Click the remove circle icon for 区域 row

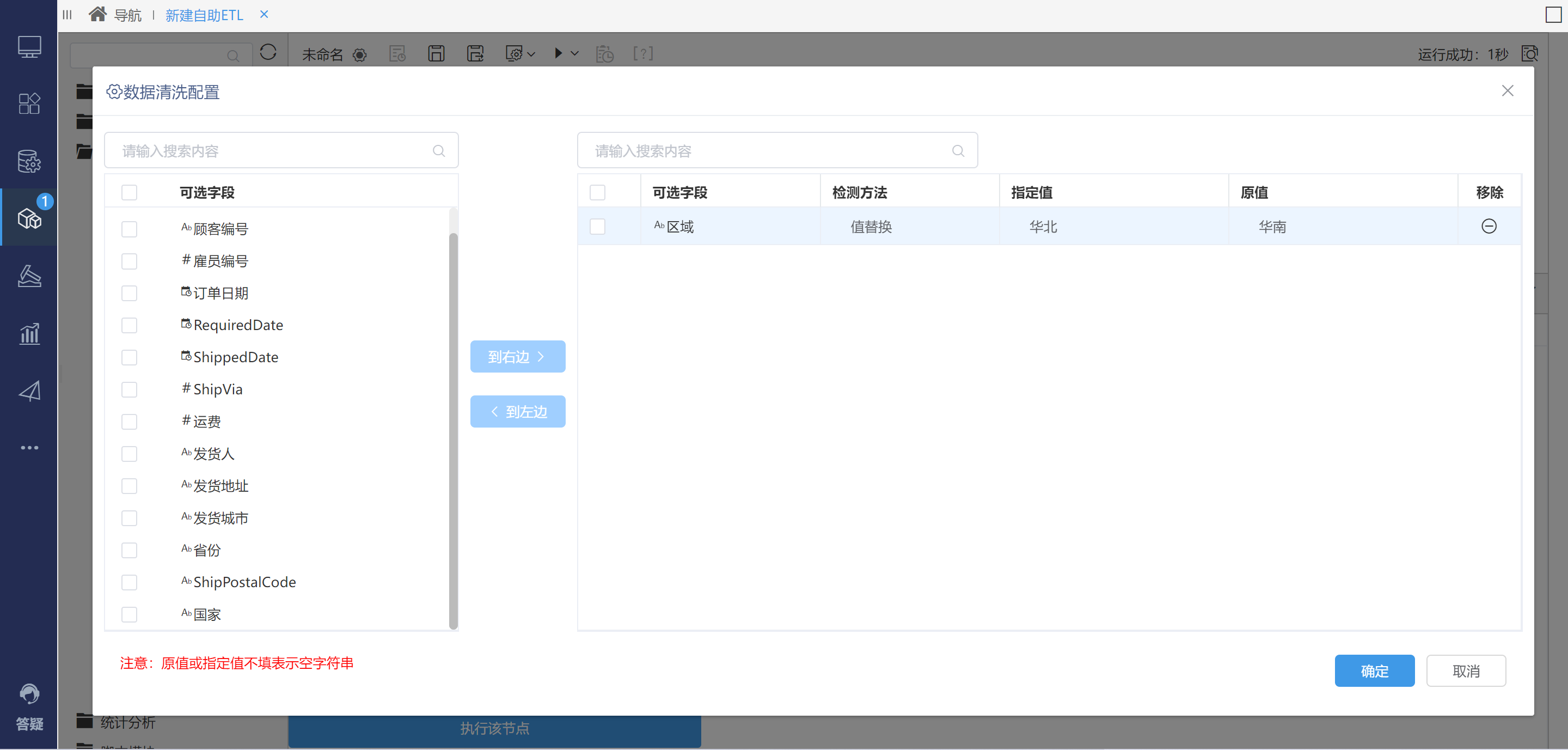tap(1489, 227)
